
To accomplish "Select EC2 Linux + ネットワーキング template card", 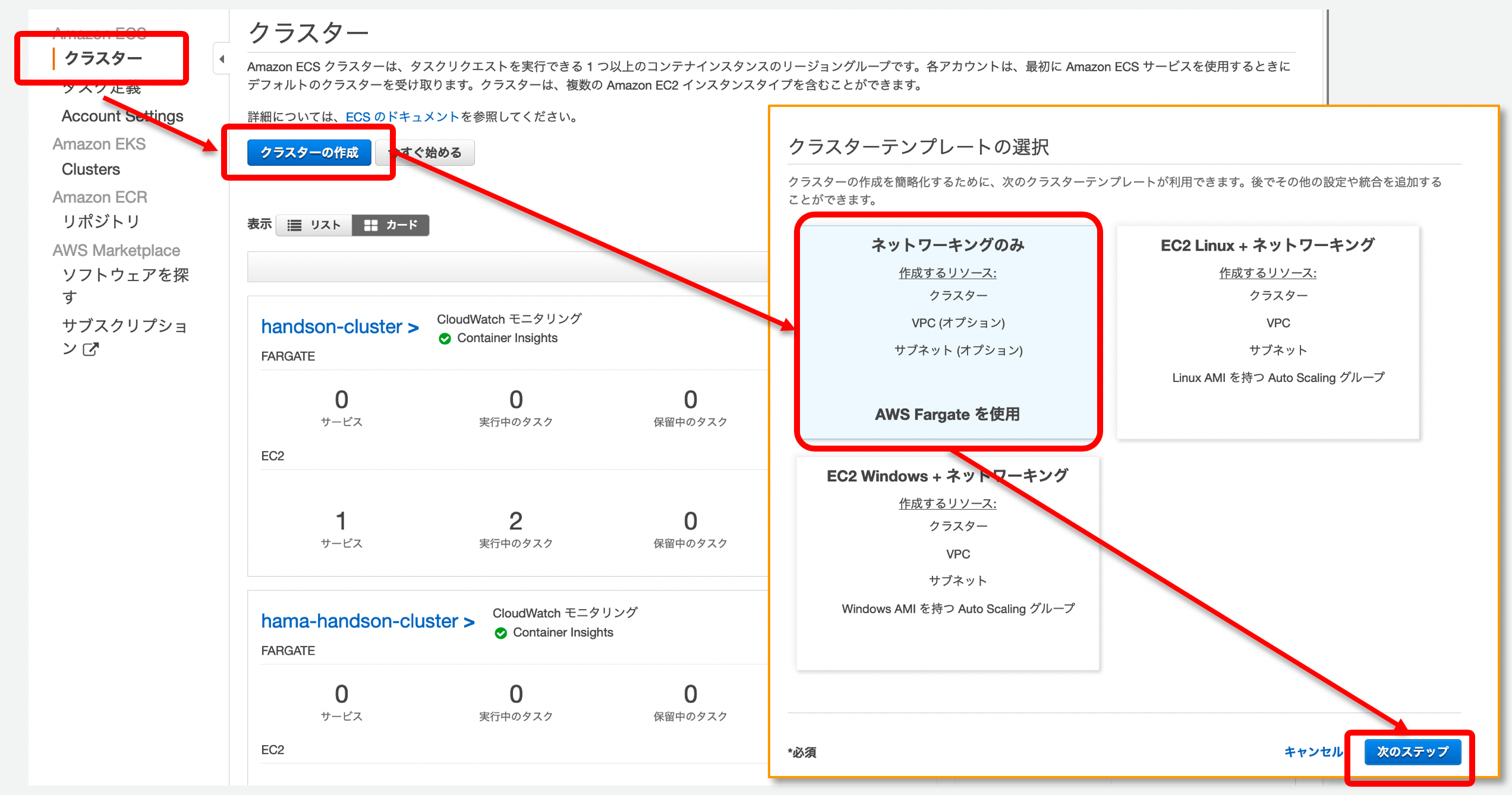I will point(1268,332).
